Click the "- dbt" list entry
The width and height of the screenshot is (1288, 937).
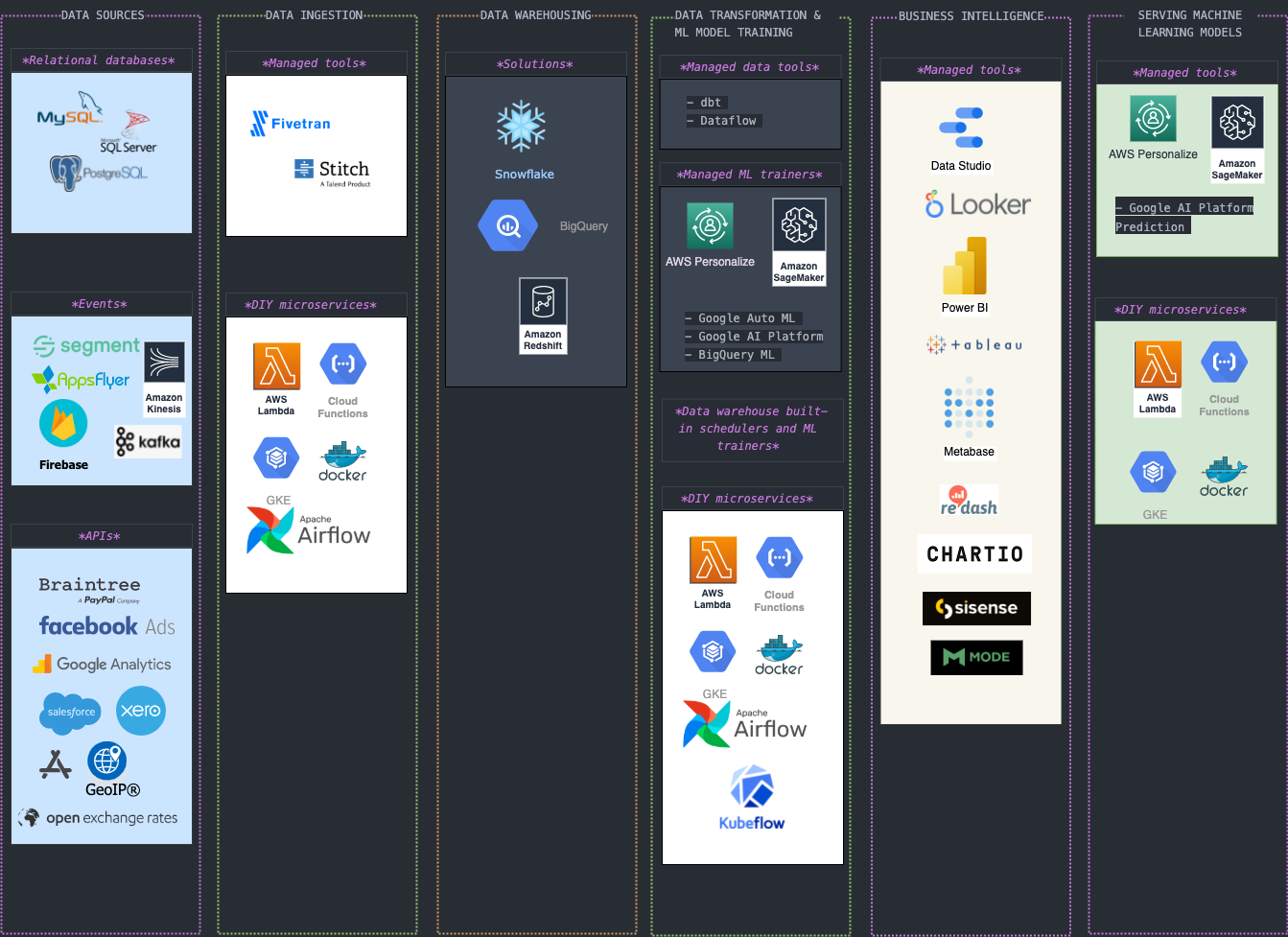click(x=707, y=103)
